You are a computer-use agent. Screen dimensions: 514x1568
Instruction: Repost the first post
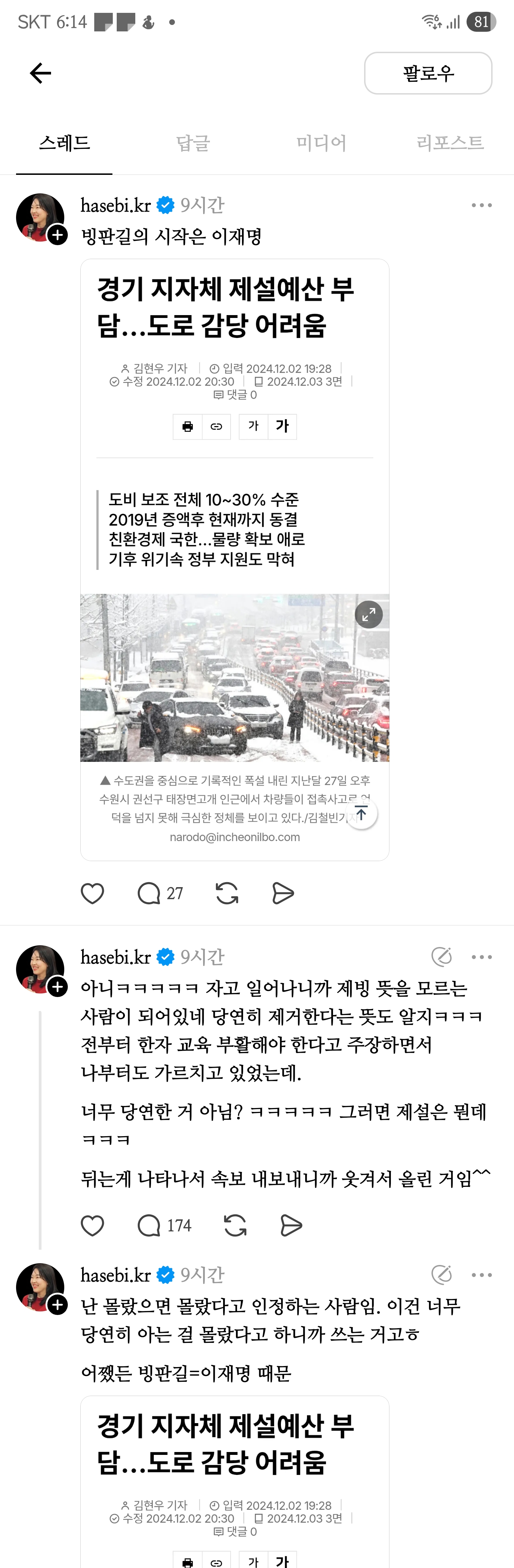(227, 893)
